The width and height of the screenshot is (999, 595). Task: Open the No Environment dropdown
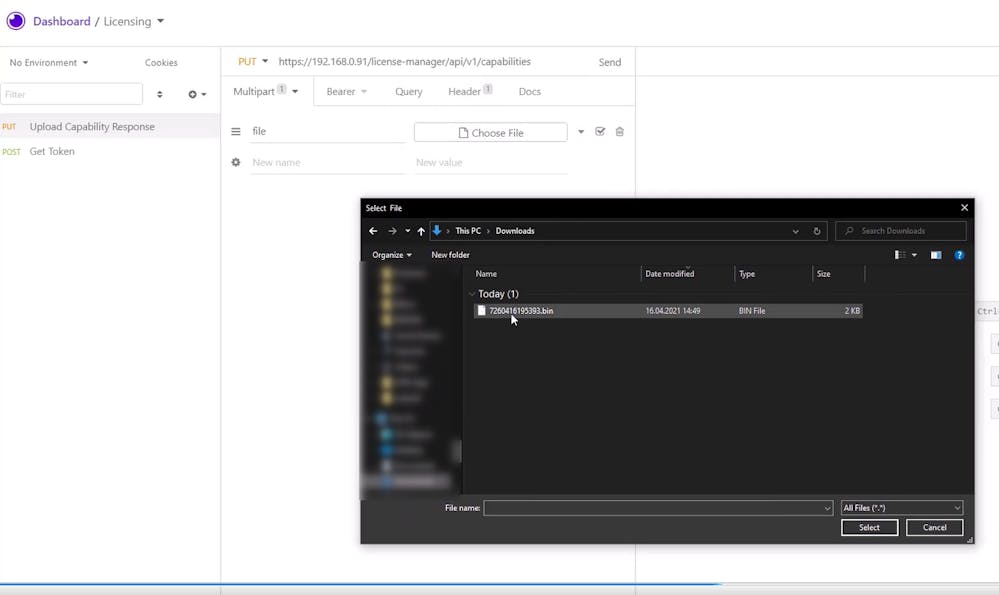point(48,62)
